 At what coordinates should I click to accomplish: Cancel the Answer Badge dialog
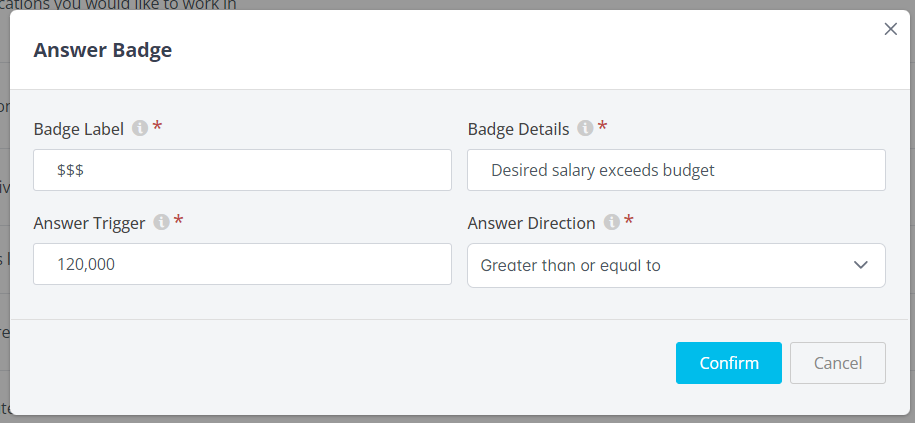click(x=837, y=363)
